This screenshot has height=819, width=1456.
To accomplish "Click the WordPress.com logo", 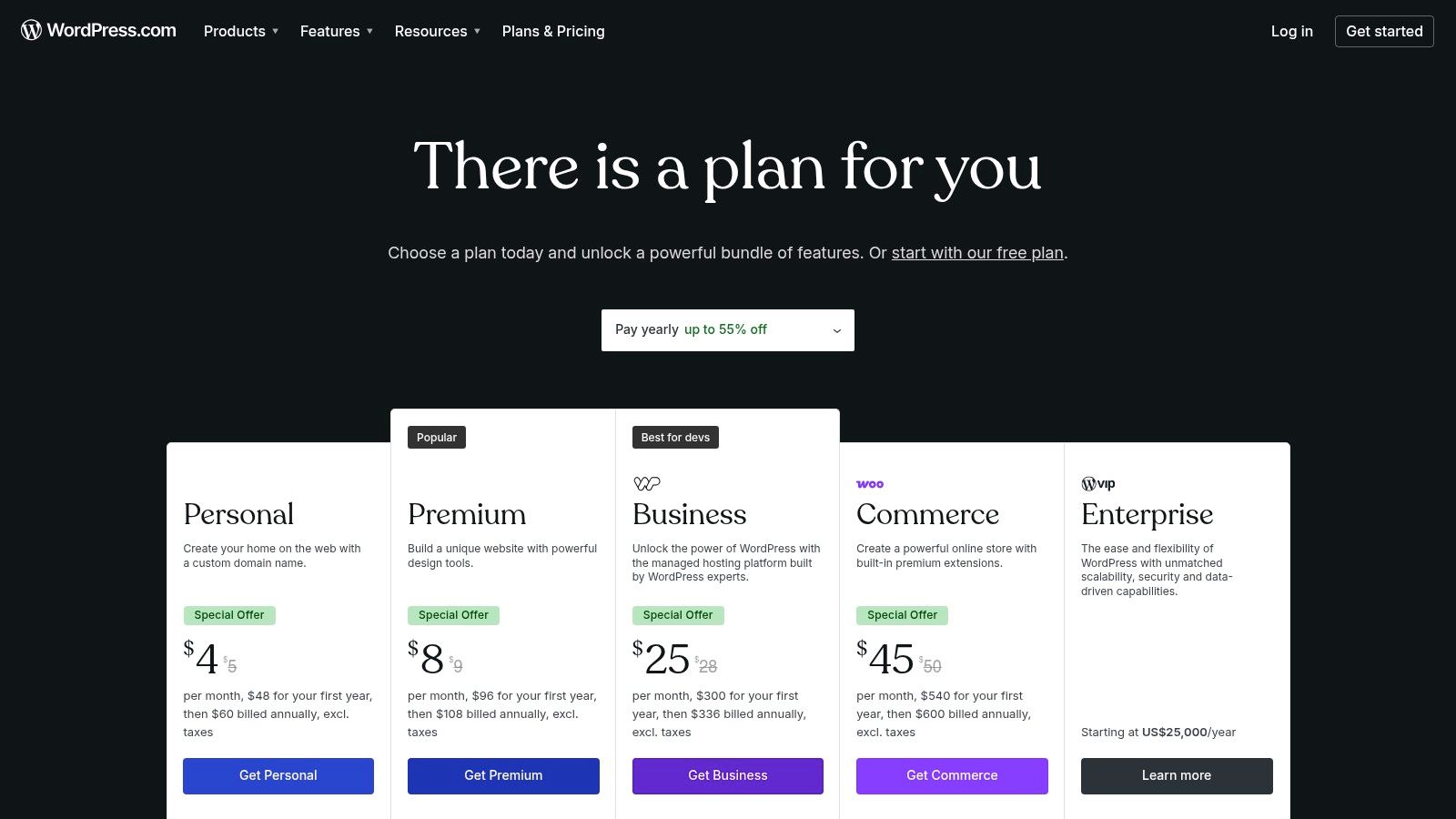I will (x=97, y=30).
